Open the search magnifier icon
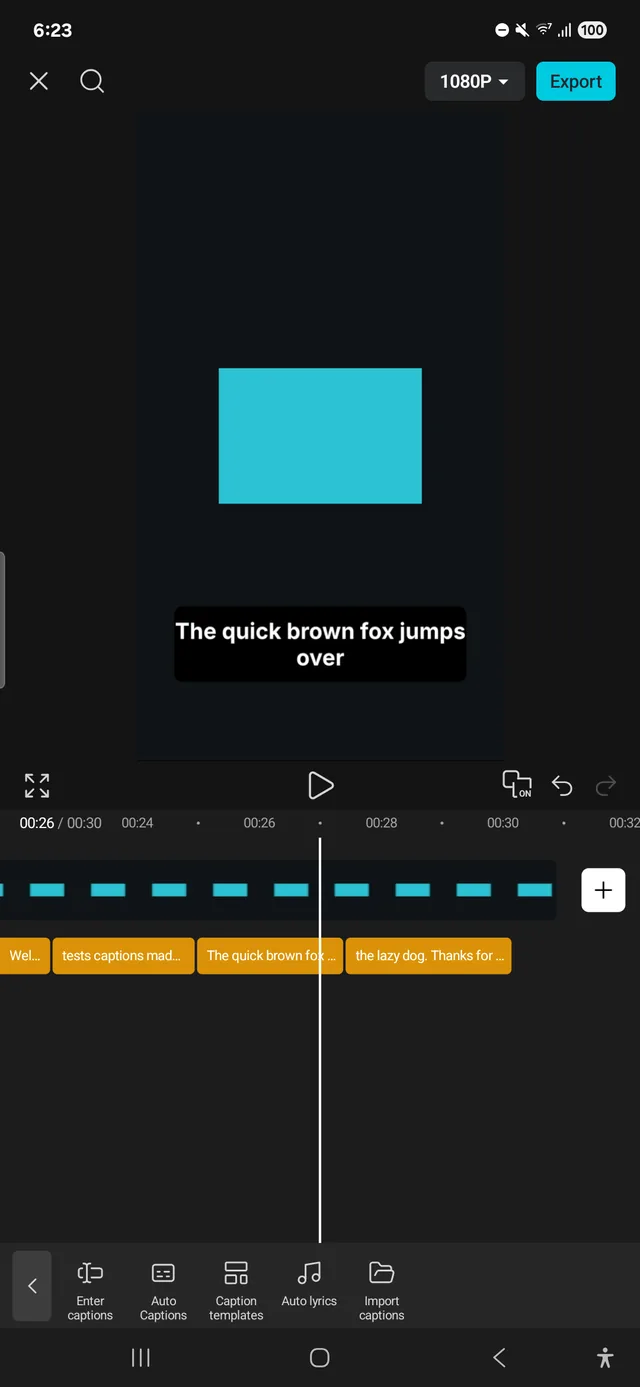This screenshot has height=1387, width=640. tap(92, 81)
